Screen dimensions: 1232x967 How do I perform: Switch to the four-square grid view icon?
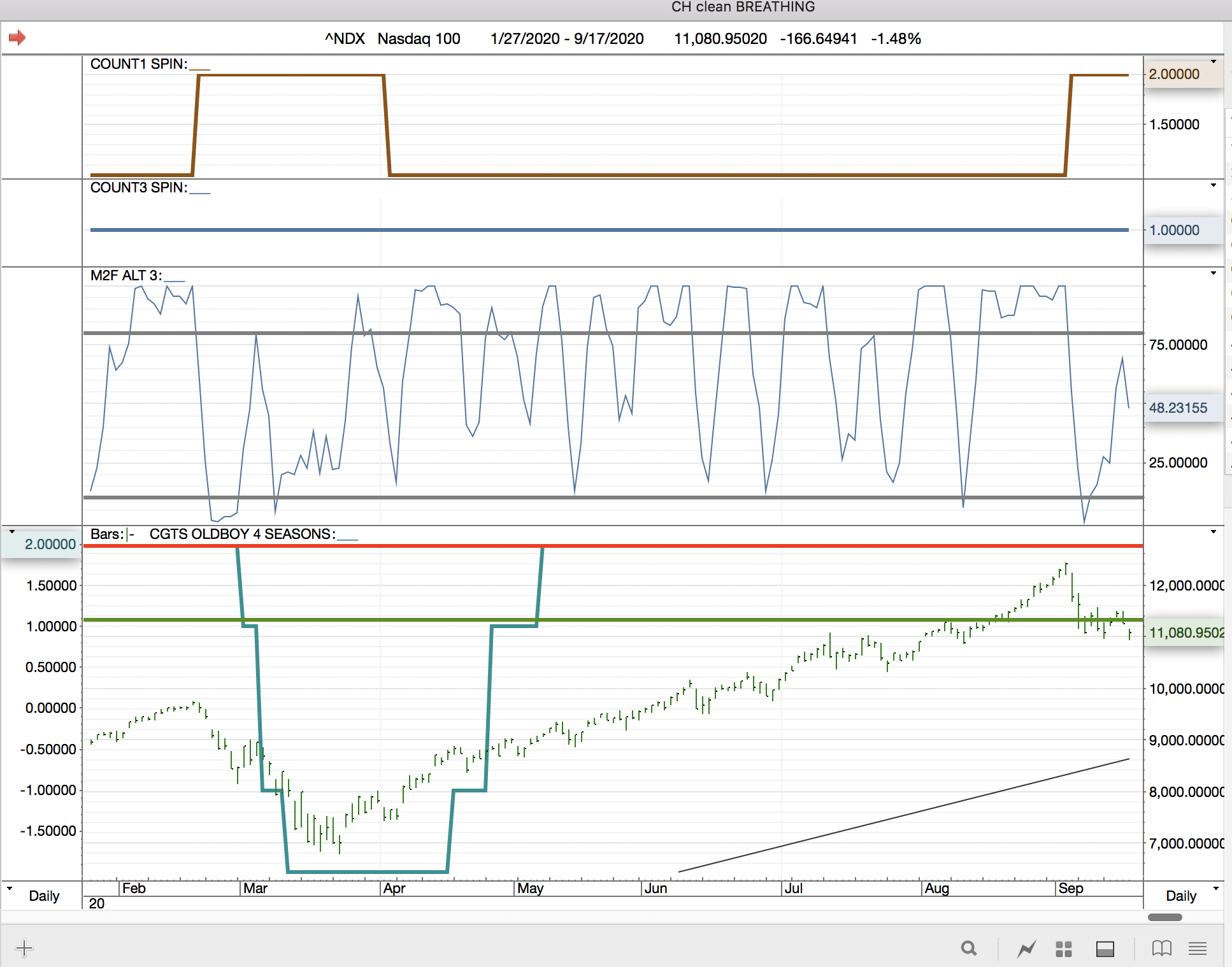(x=1064, y=949)
